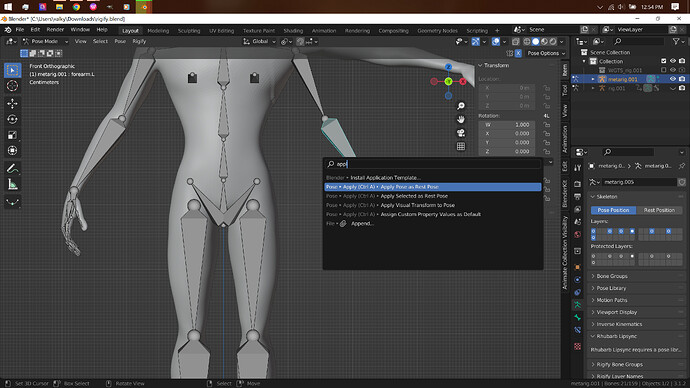
Task: Select the Scale tool
Action: 12,135
